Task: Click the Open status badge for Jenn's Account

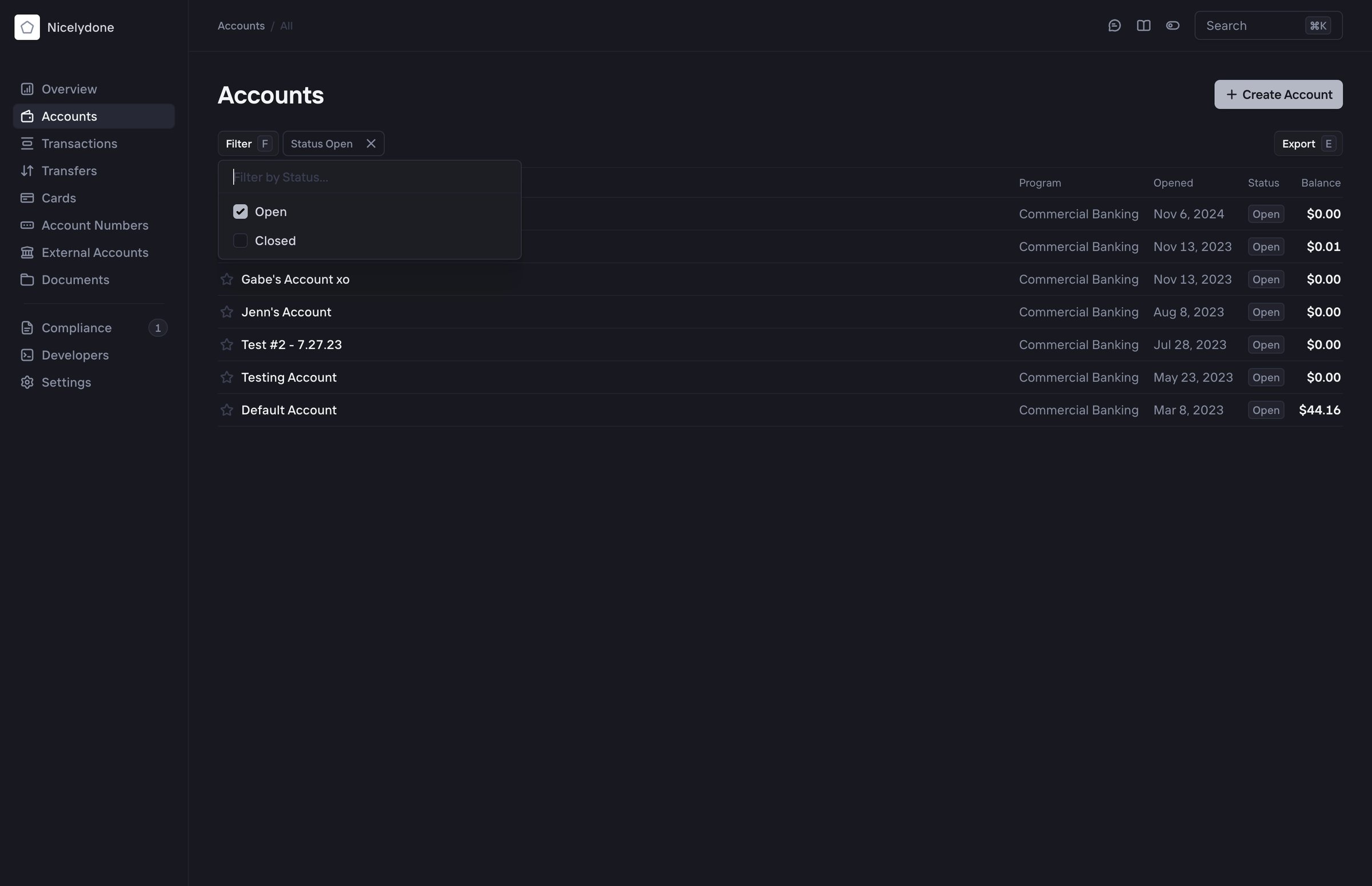Action: 1265,312
